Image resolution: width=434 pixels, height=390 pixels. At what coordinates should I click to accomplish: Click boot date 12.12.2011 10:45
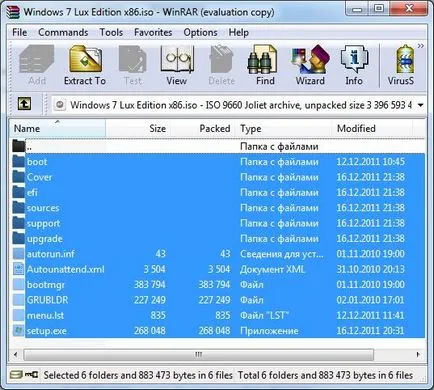pos(370,162)
